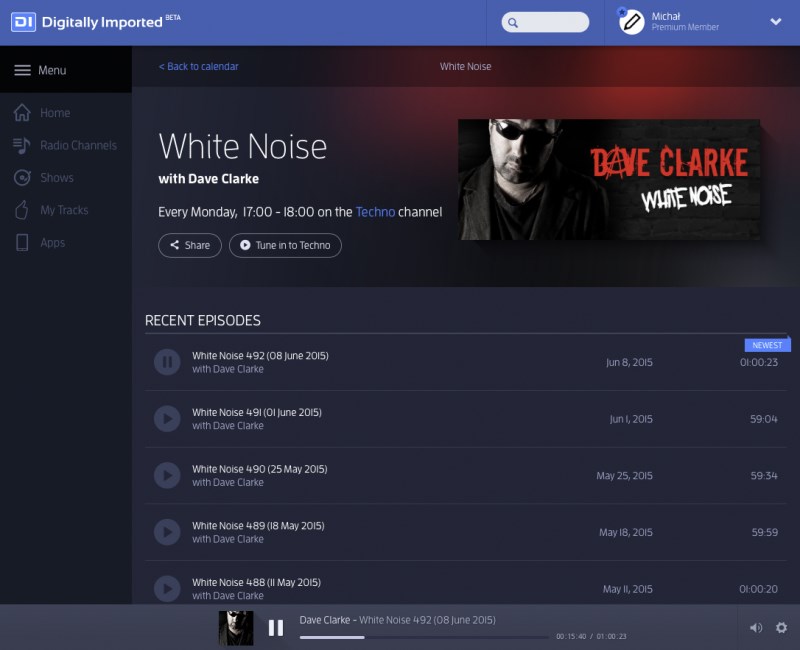This screenshot has width=800, height=650.
Task: Follow the Back to calendar link
Action: tap(199, 67)
